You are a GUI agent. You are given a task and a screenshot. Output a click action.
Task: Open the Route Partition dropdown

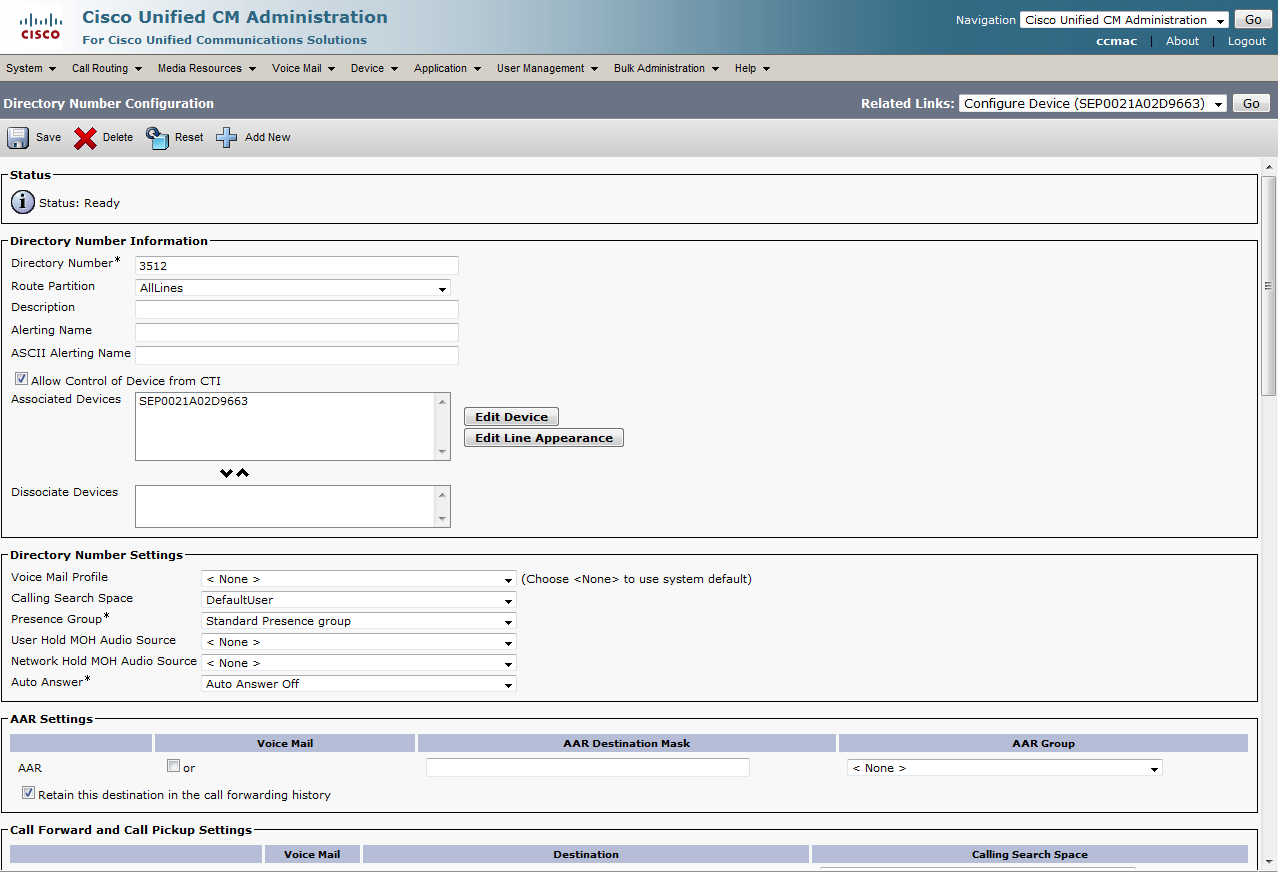[292, 288]
